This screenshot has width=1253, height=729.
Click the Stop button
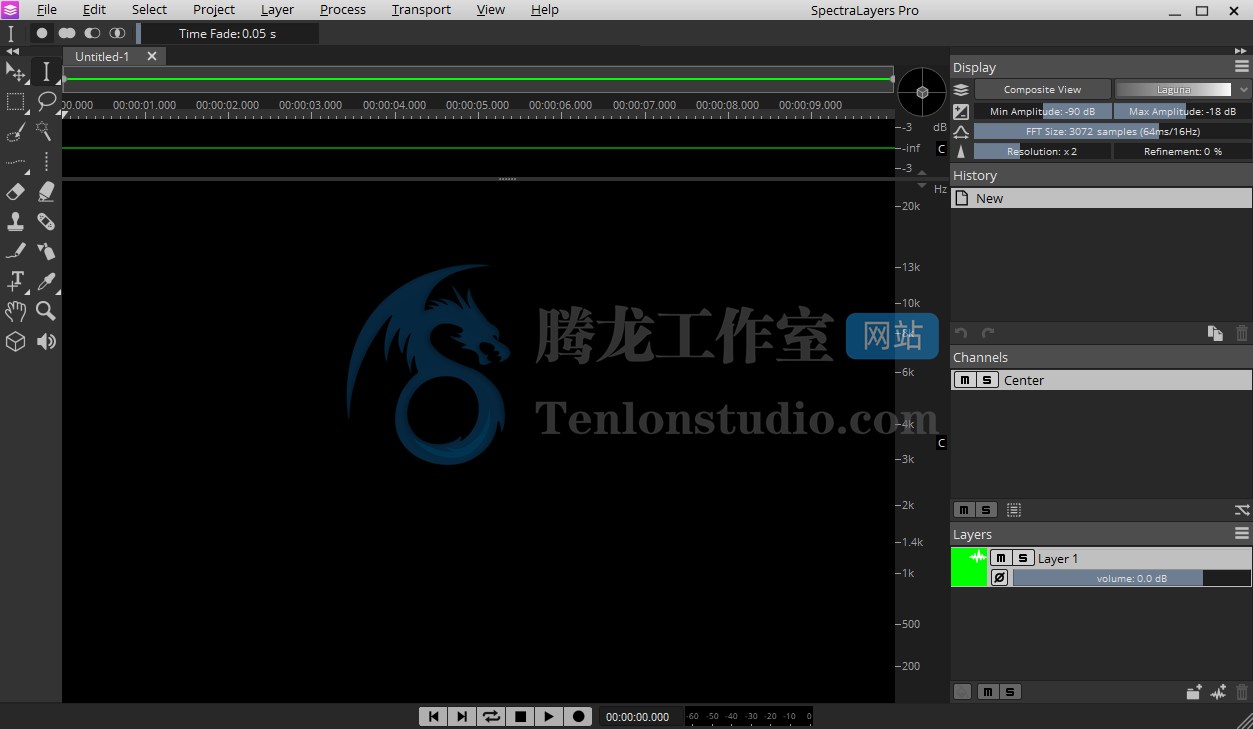click(x=520, y=716)
